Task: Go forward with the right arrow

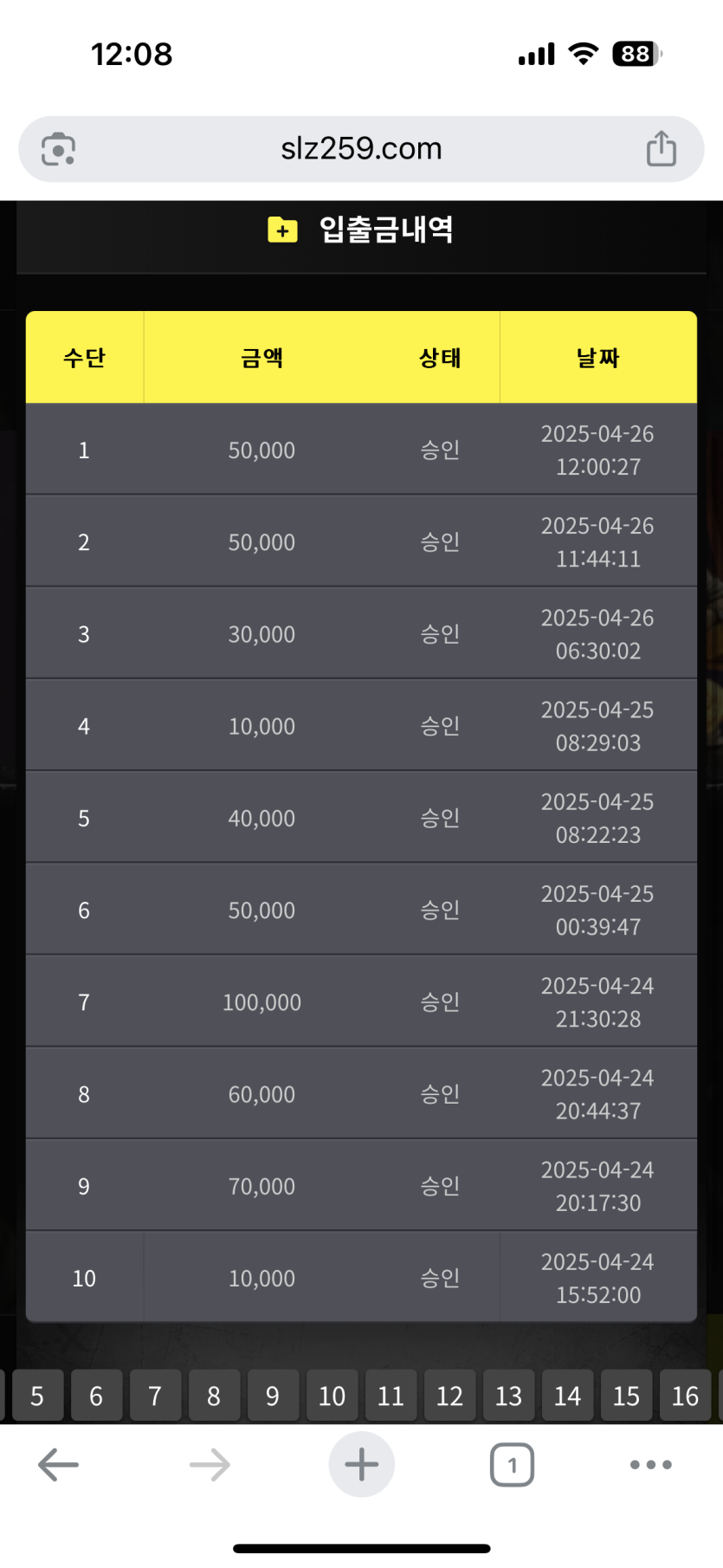Action: [210, 1465]
